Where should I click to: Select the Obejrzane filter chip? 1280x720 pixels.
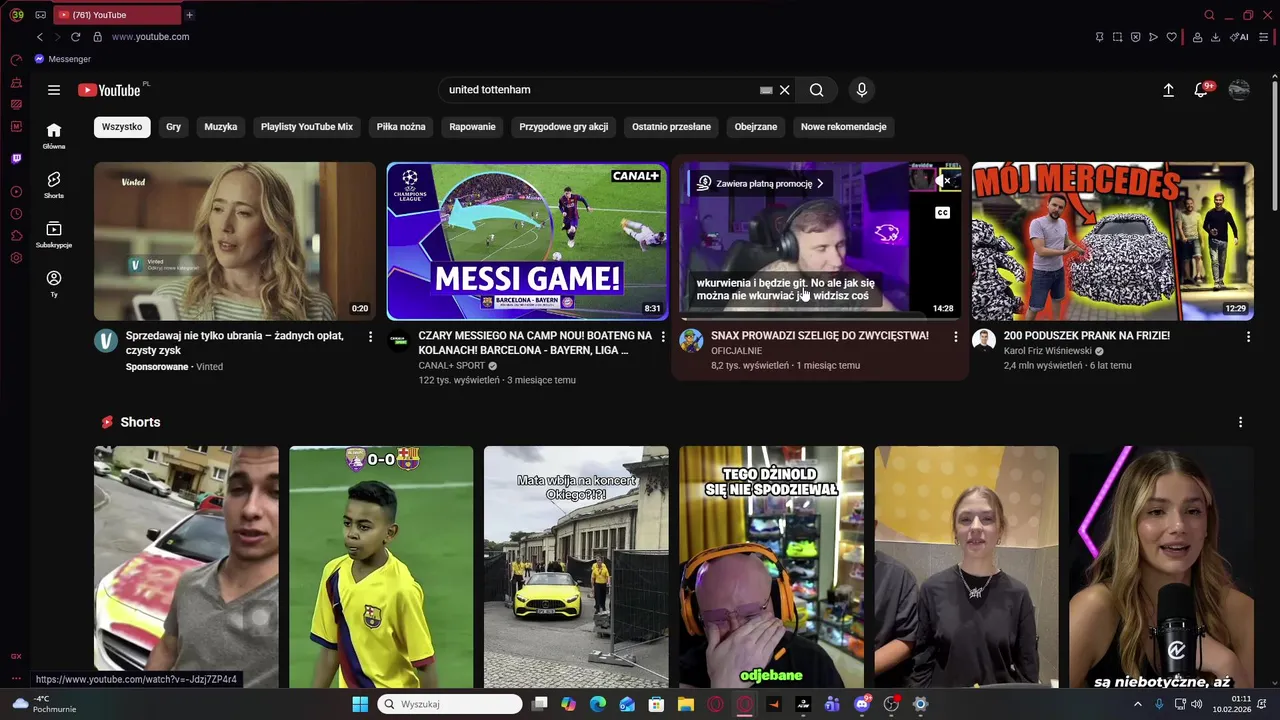tap(756, 127)
